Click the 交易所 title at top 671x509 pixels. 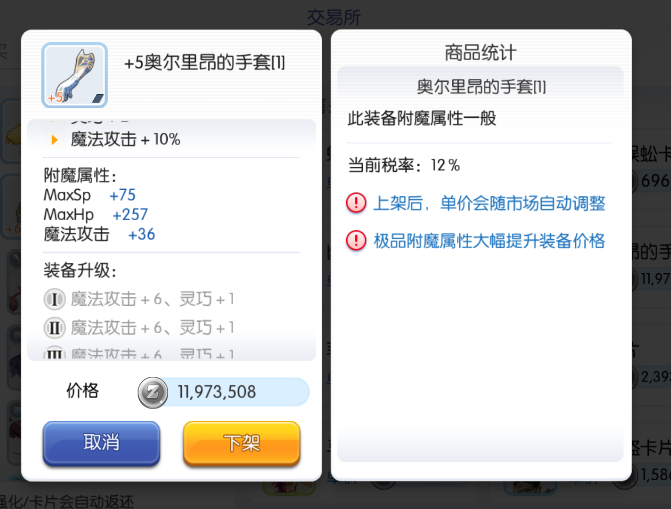tap(334, 17)
